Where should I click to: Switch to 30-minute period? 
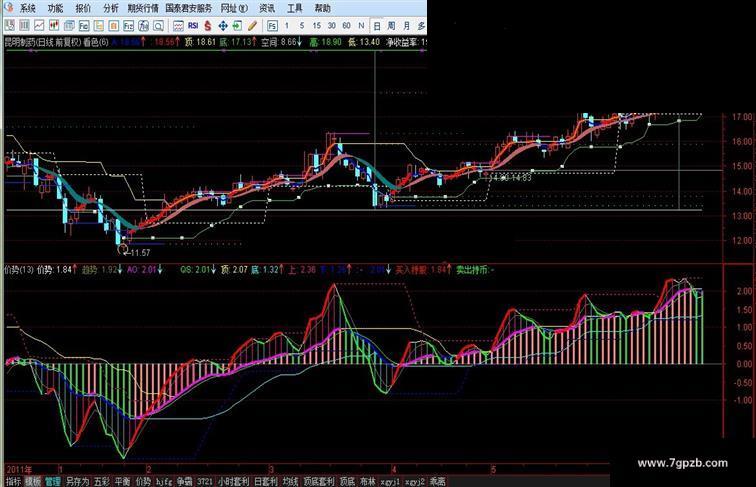coord(332,26)
